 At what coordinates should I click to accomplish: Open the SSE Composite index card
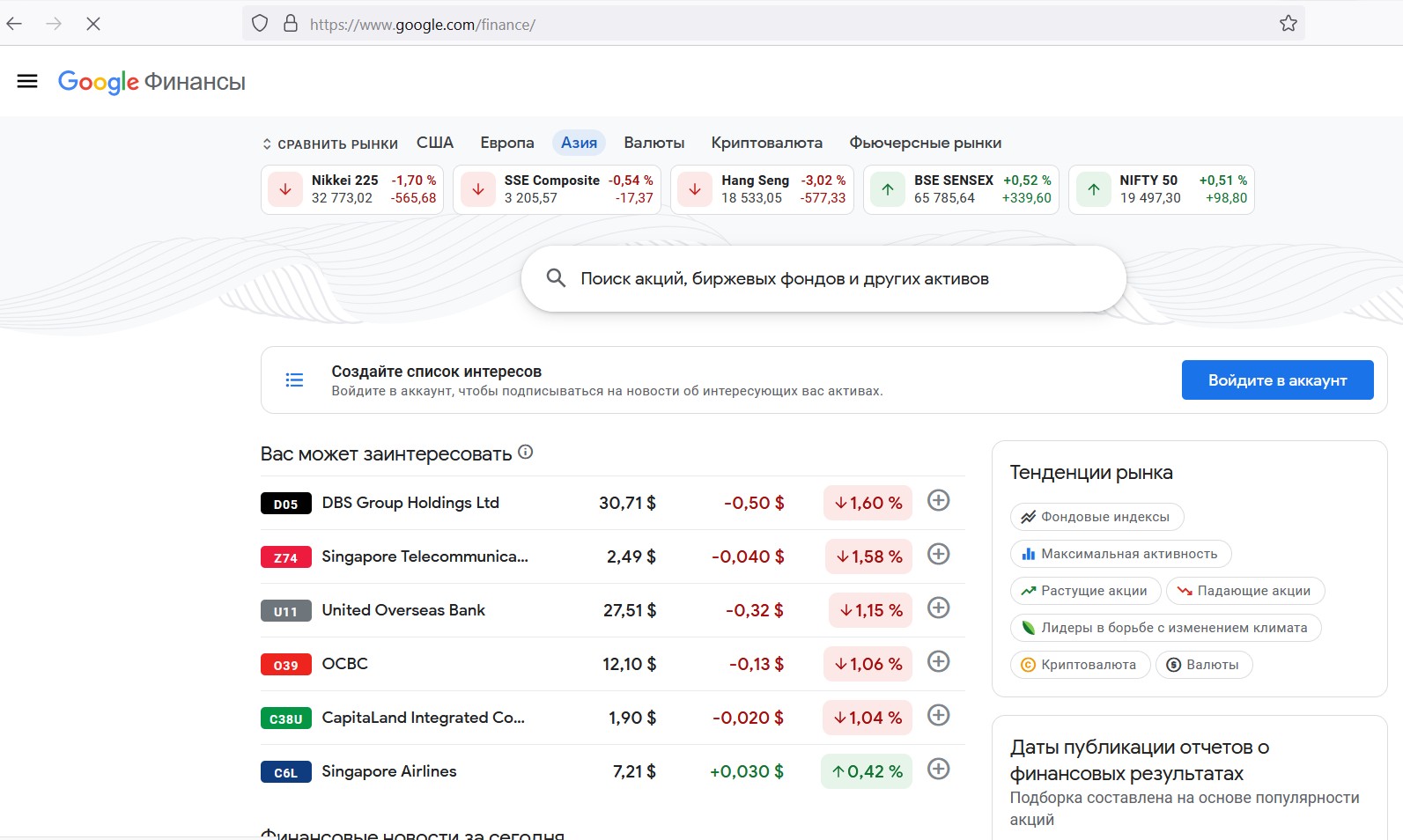[557, 189]
